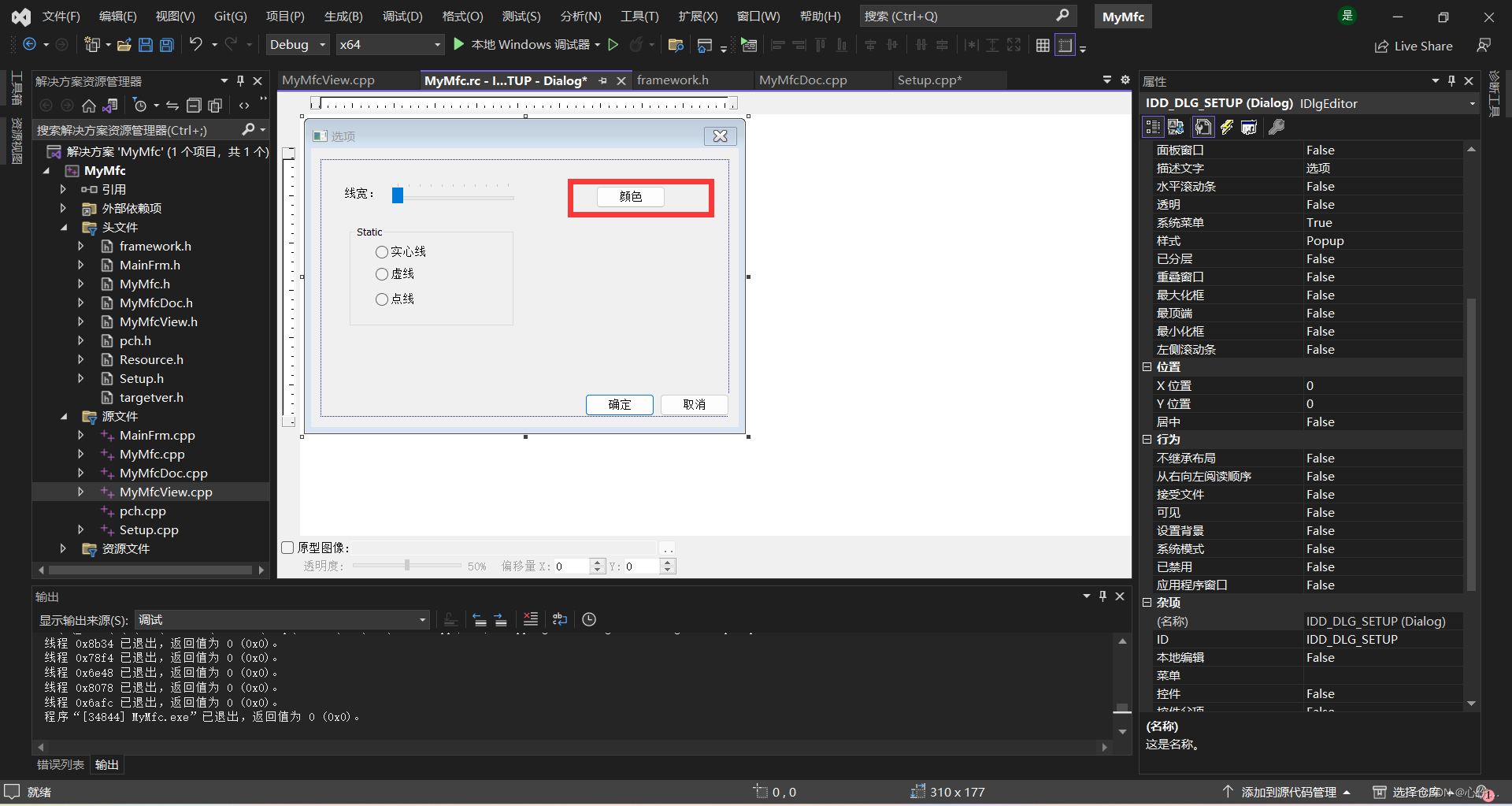
Task: Toggle the grid display icon in toolbar
Action: [x=1043, y=45]
